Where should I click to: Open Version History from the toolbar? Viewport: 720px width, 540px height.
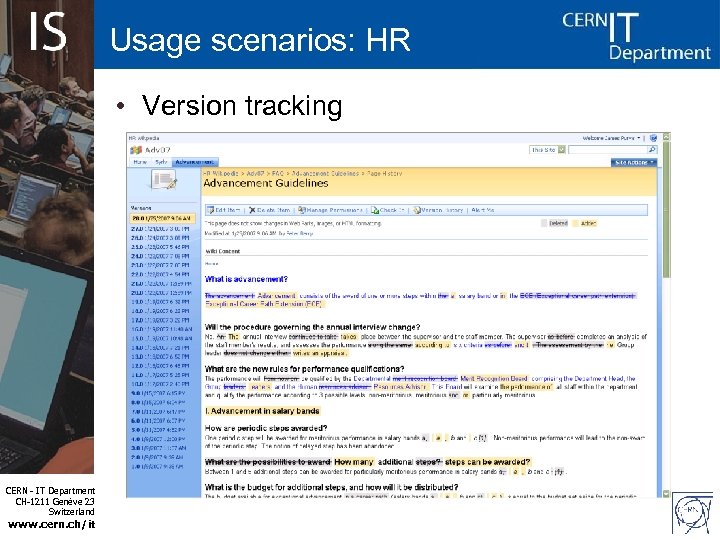(438, 210)
